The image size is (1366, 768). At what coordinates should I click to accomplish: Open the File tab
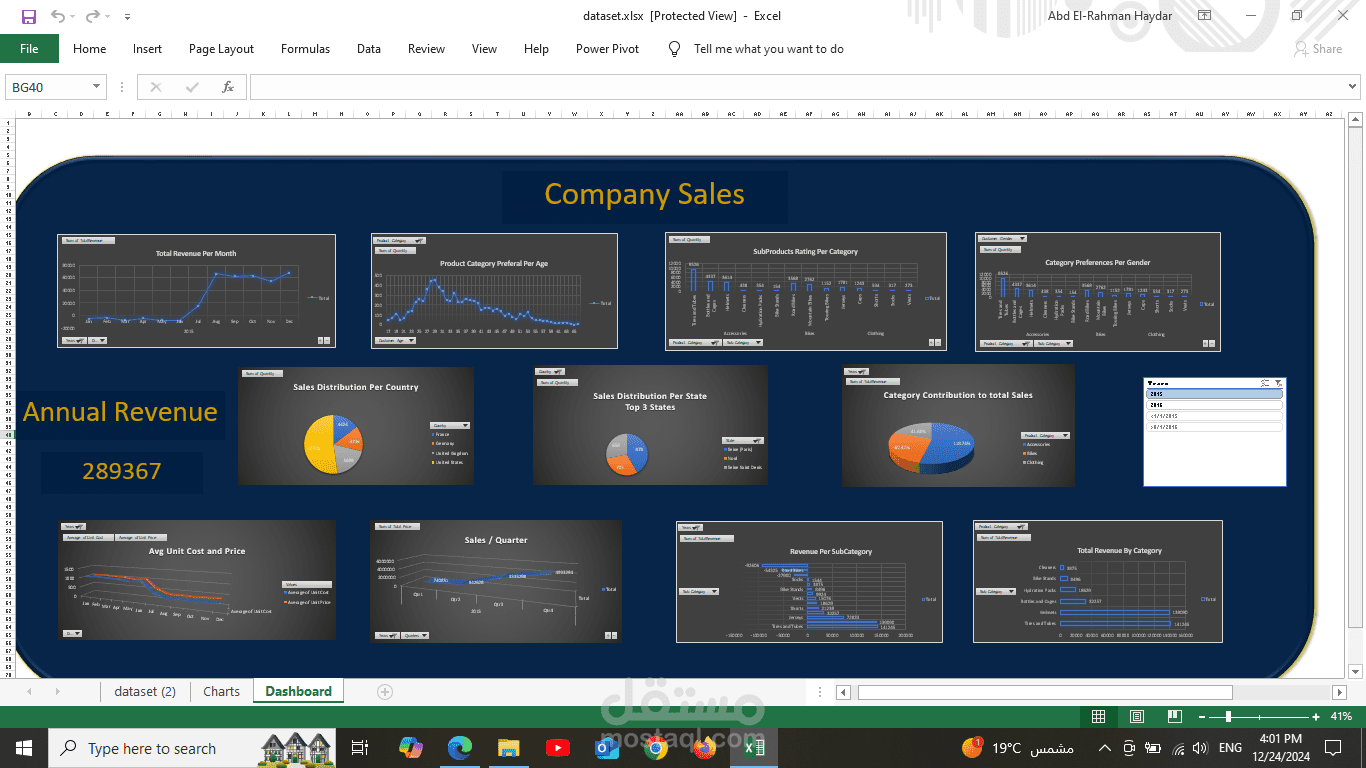29,49
